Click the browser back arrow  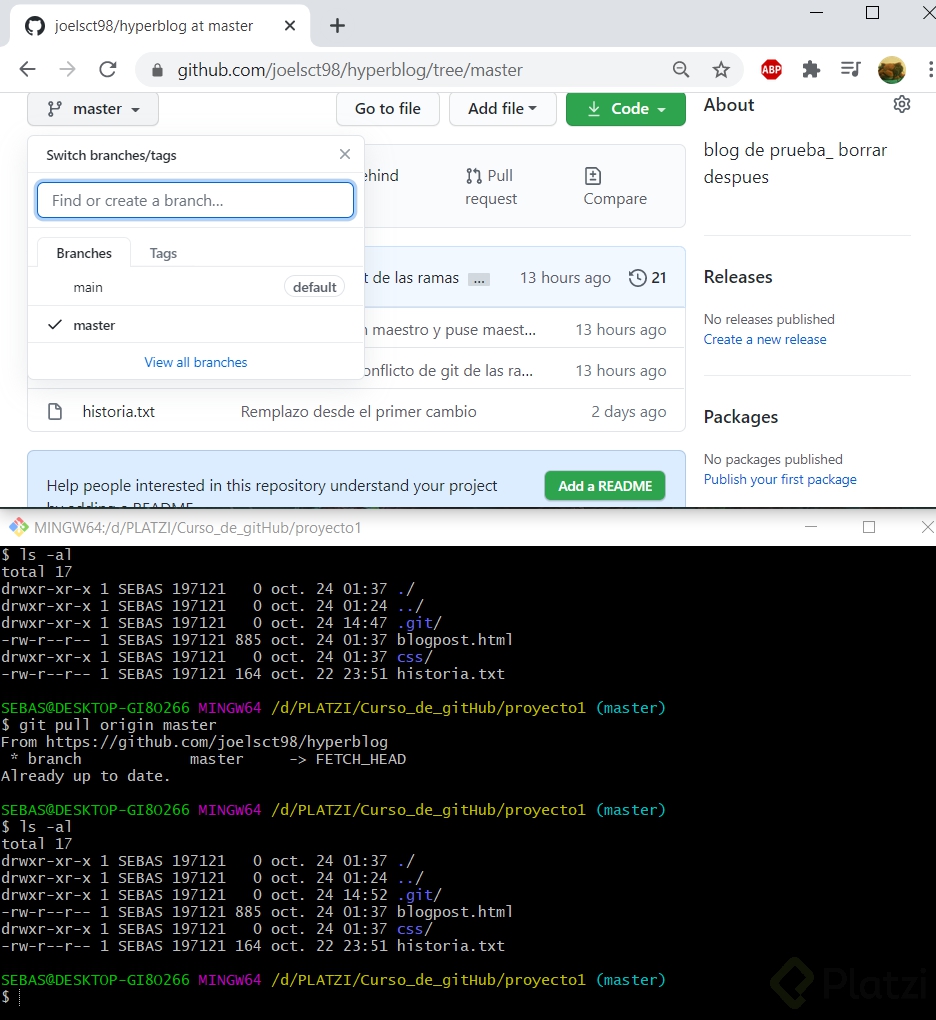27,69
